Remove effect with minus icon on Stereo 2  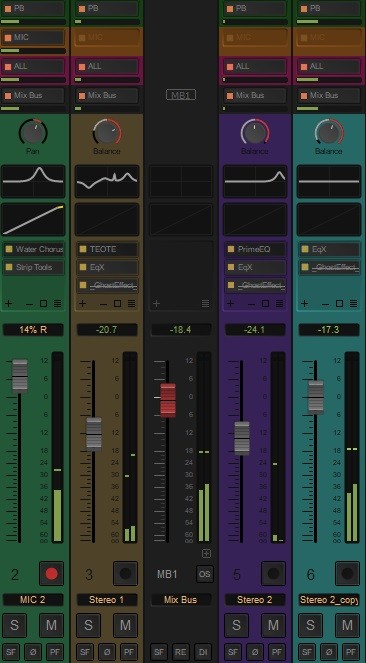[251, 304]
